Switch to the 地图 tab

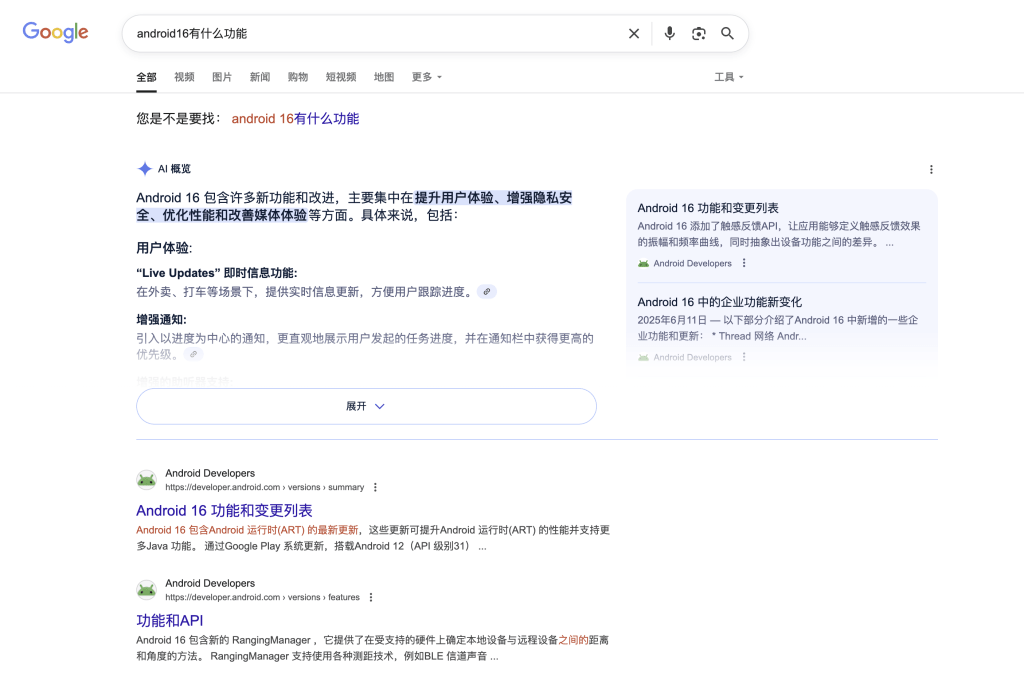click(x=384, y=77)
